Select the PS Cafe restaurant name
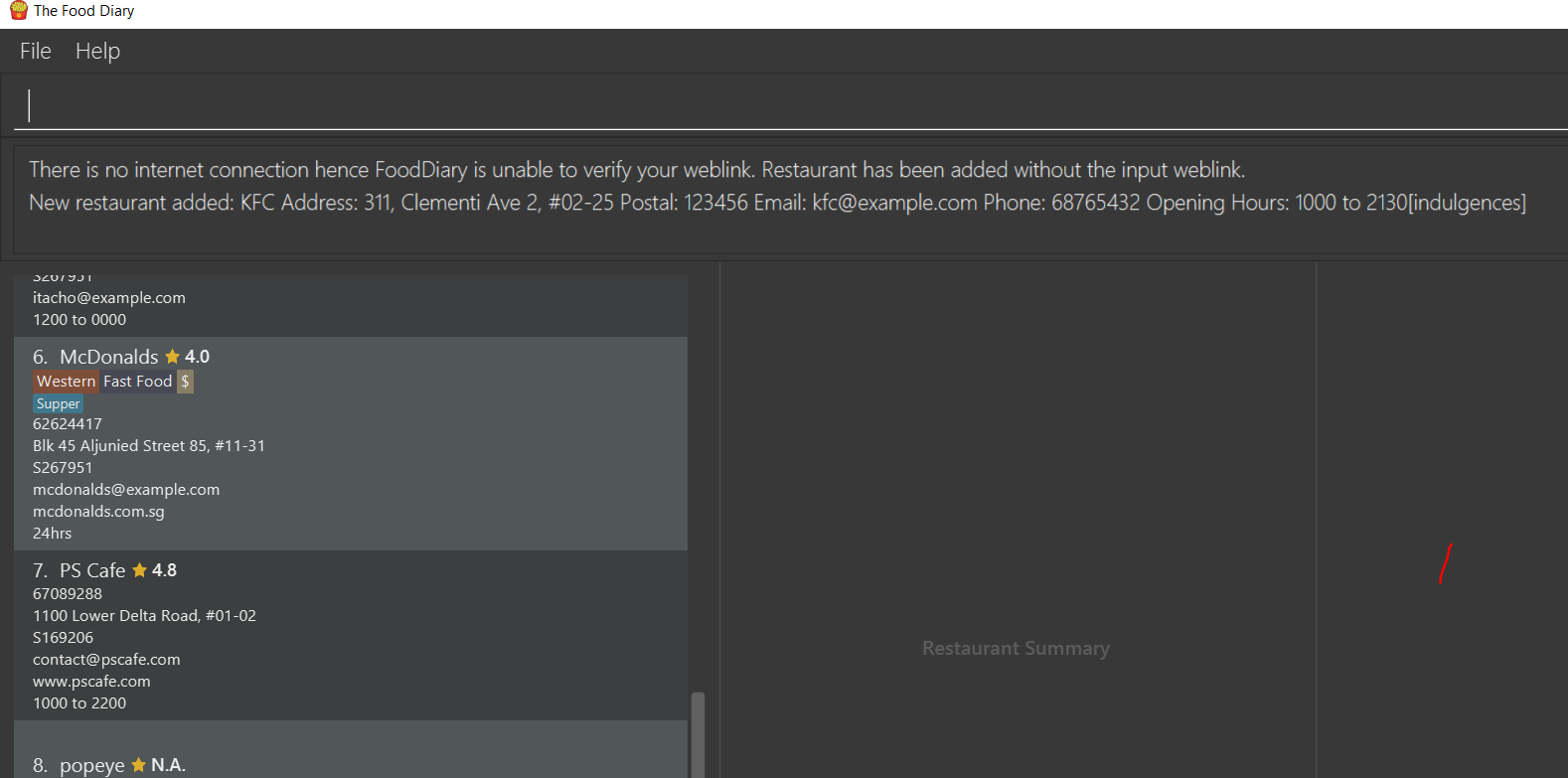 tap(92, 570)
